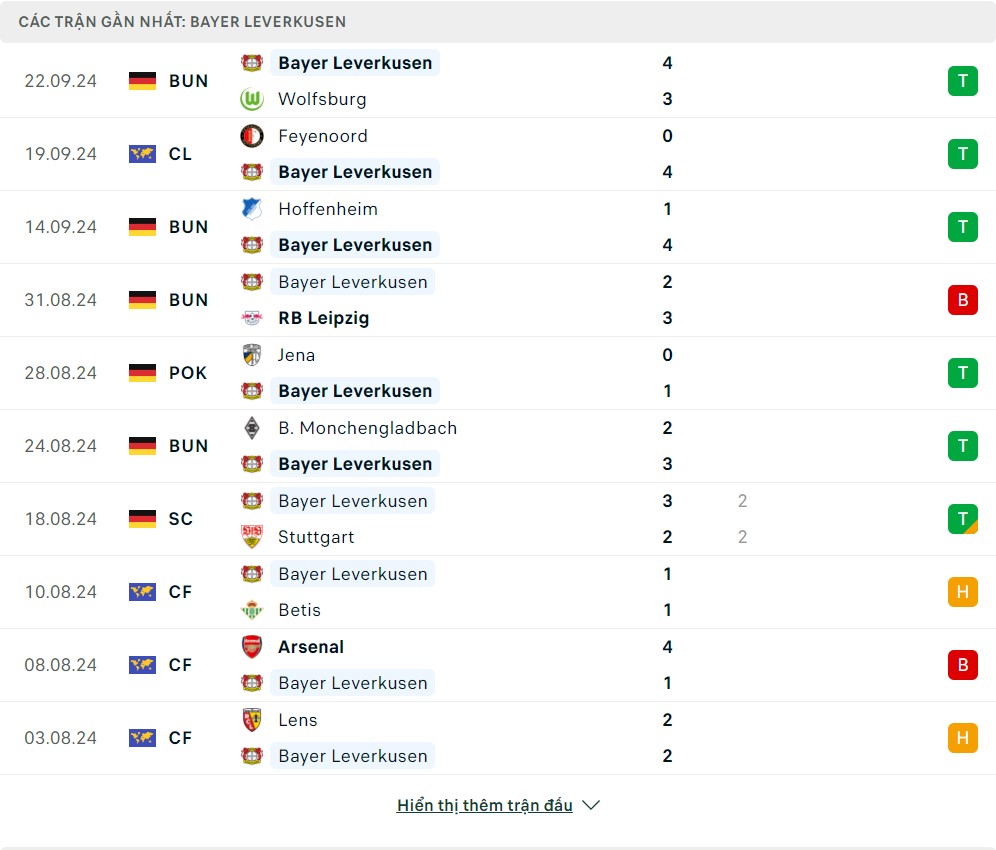Click the CL competition label on 19.09.24
The height and width of the screenshot is (850, 996).
tap(180, 154)
